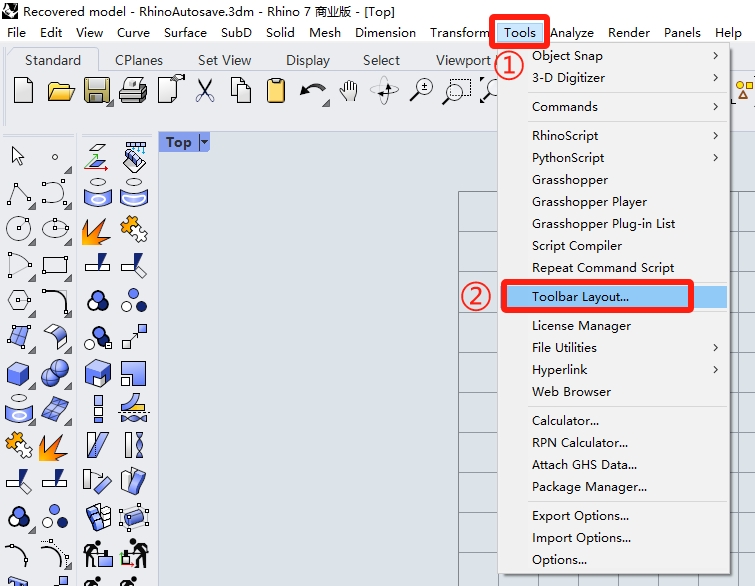Click the Cut scissors icon
The image size is (755, 586).
(205, 91)
